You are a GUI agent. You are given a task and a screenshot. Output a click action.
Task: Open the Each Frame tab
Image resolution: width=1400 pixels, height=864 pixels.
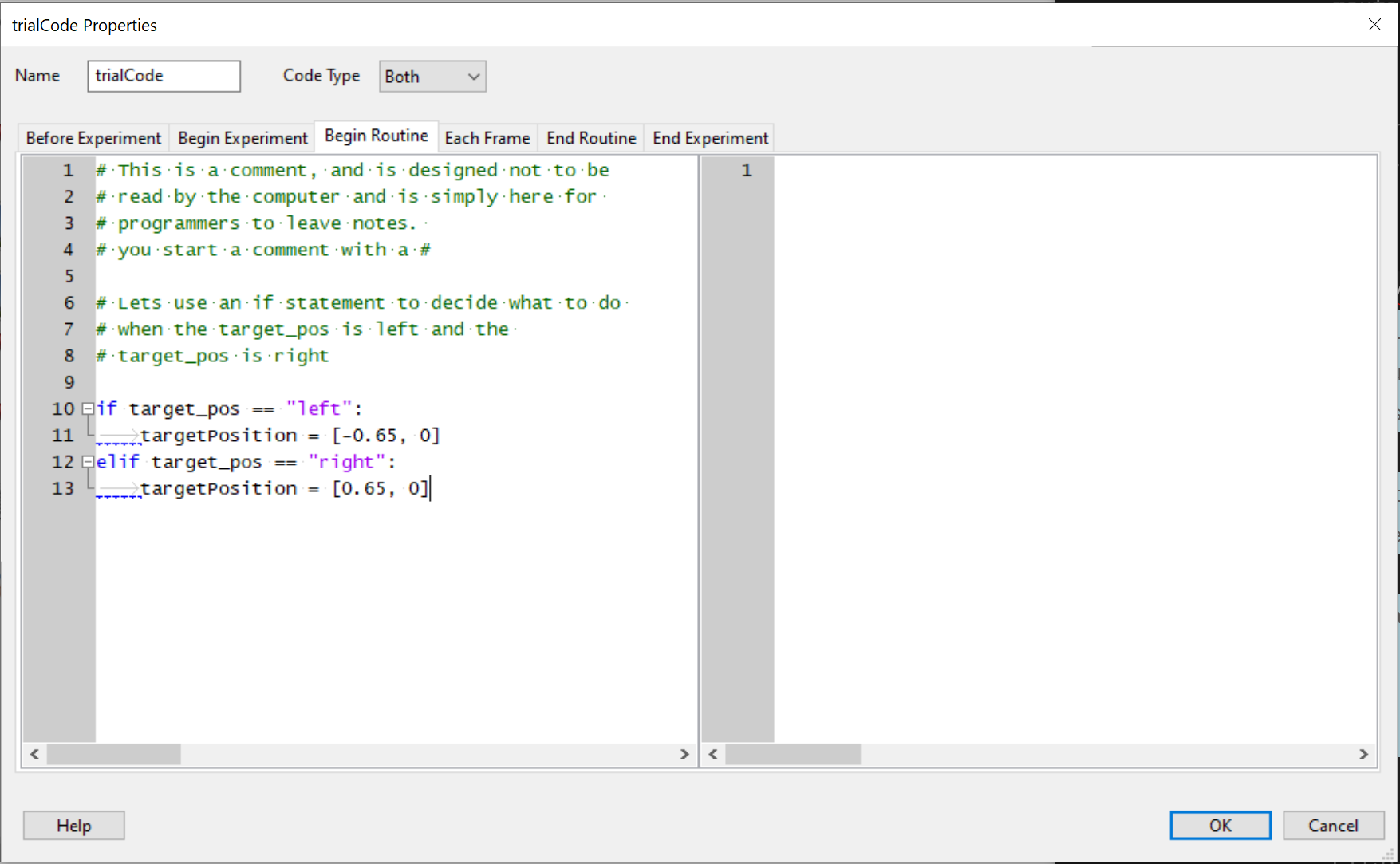(x=487, y=138)
